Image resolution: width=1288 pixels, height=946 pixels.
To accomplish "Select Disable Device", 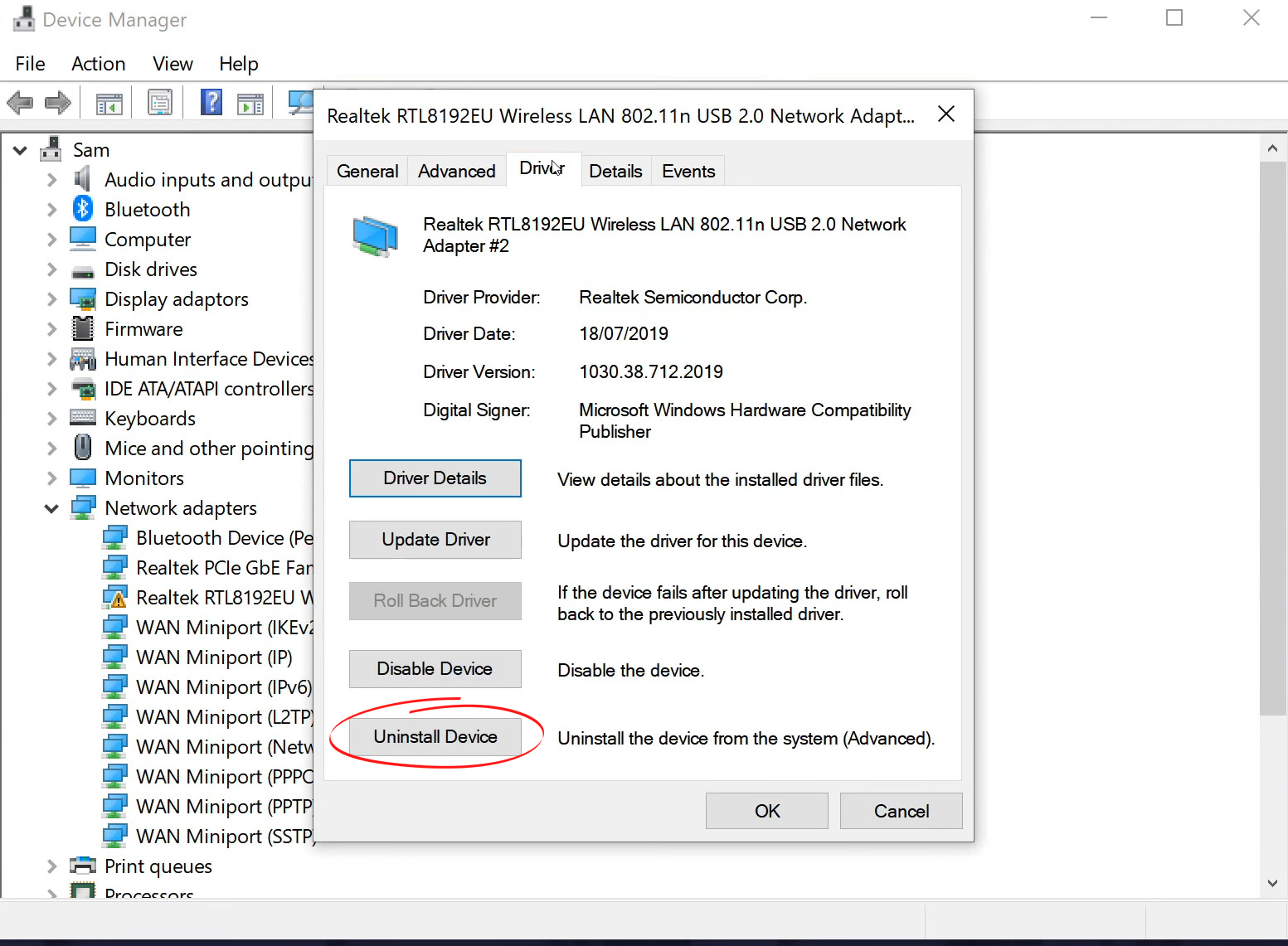I will 435,668.
